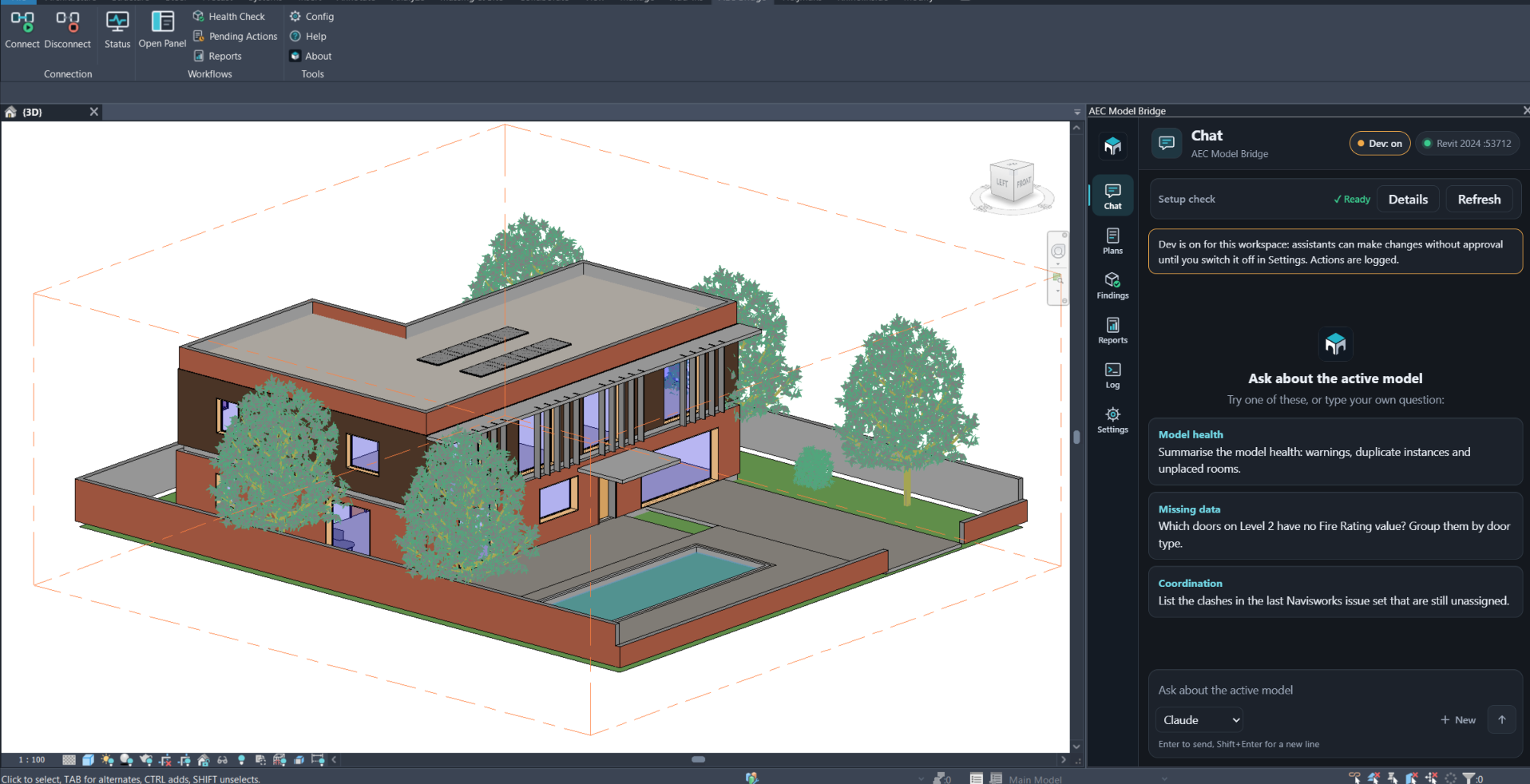Click the Connect icon in the ribbon
1530x784 pixels.
22,22
